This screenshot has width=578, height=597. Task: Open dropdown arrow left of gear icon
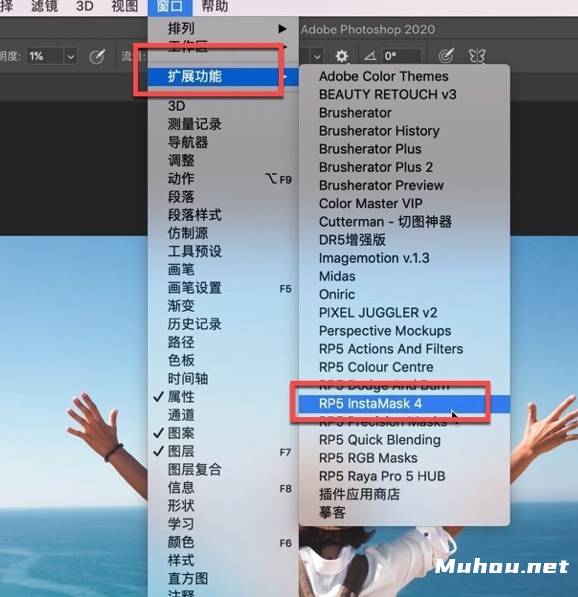pos(317,57)
